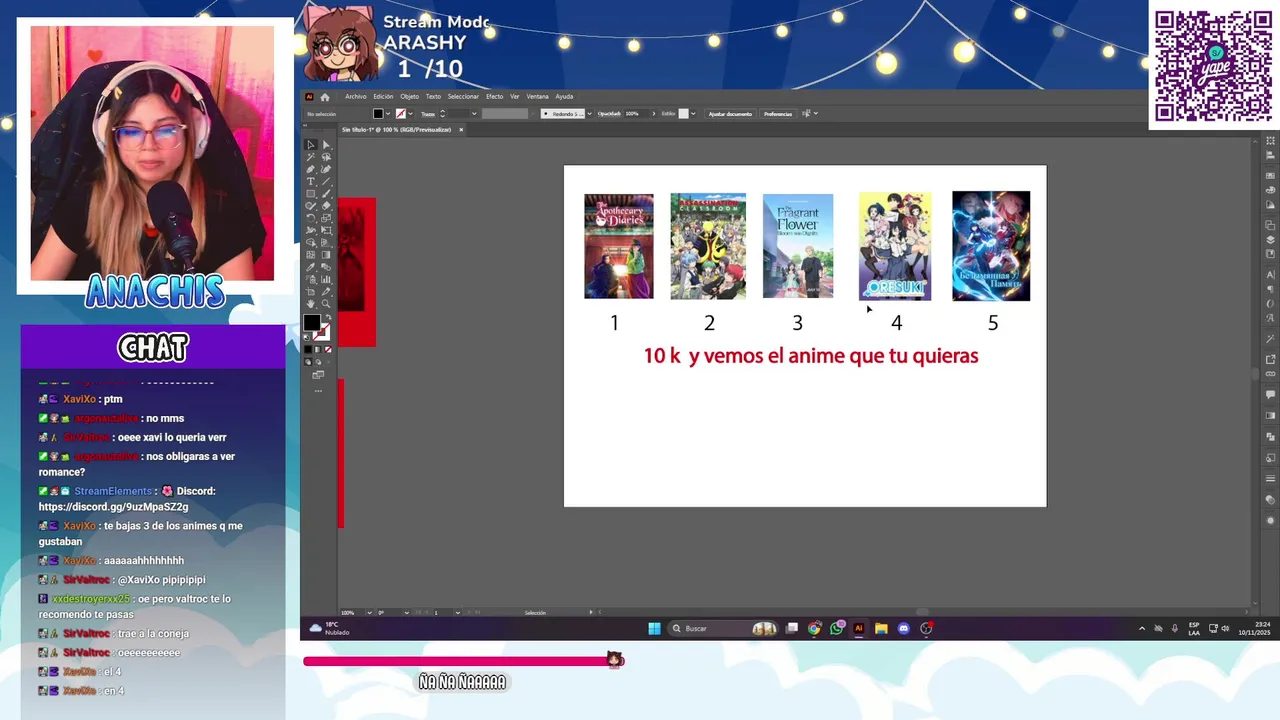
Task: Select the Line Segment tool
Action: click(x=326, y=182)
